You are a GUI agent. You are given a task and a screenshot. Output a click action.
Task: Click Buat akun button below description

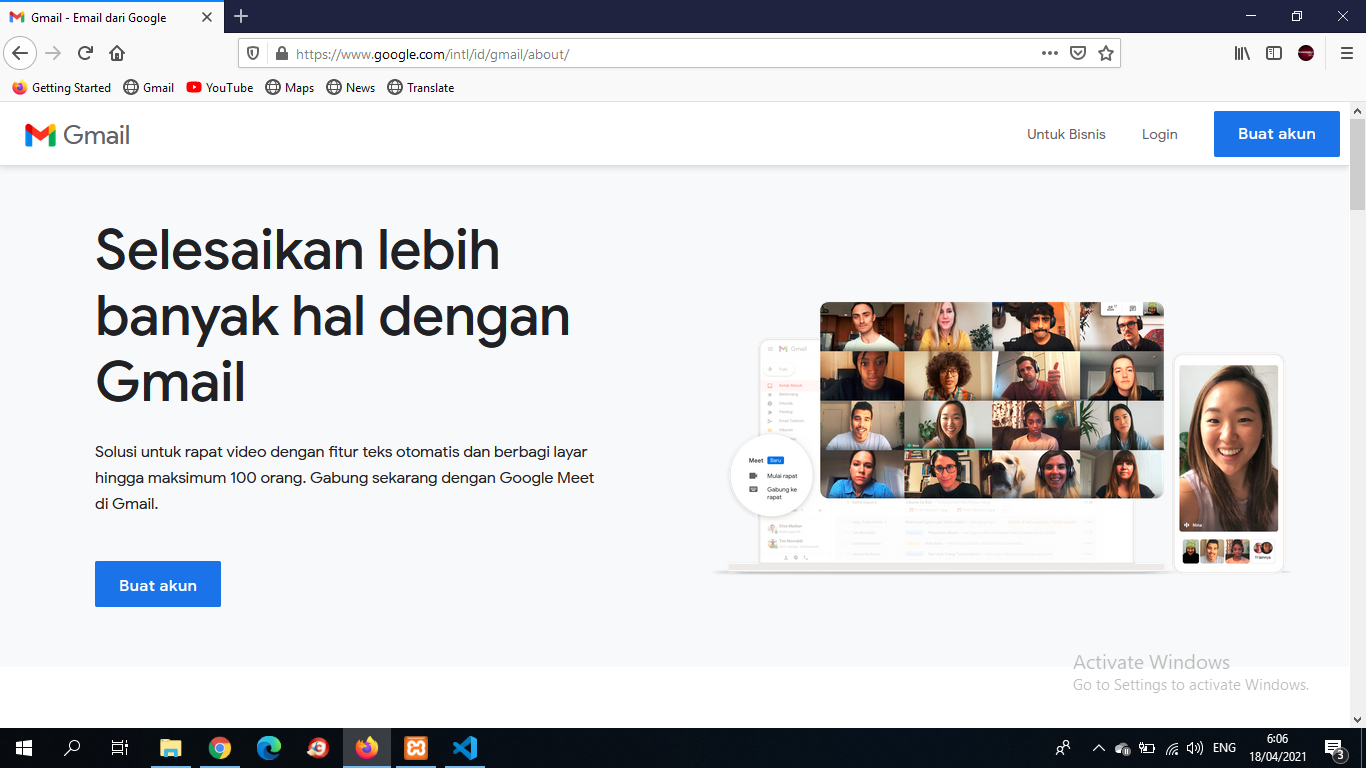point(158,584)
